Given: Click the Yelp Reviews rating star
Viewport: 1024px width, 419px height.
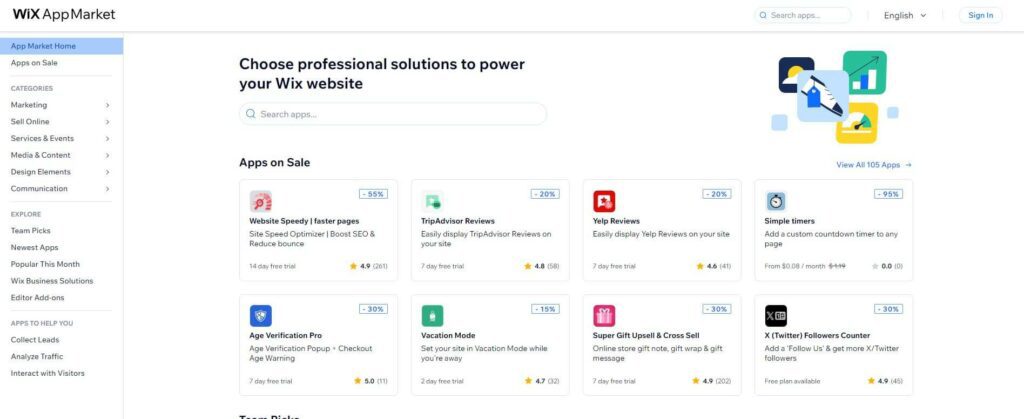Looking at the screenshot, I should click(700, 266).
